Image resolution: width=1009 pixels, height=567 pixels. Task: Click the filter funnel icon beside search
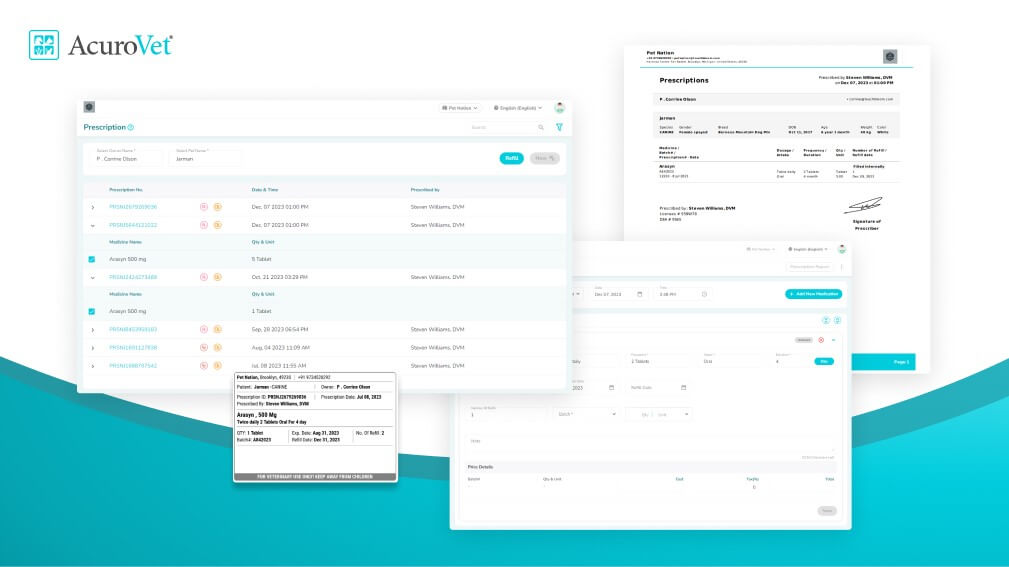point(559,127)
